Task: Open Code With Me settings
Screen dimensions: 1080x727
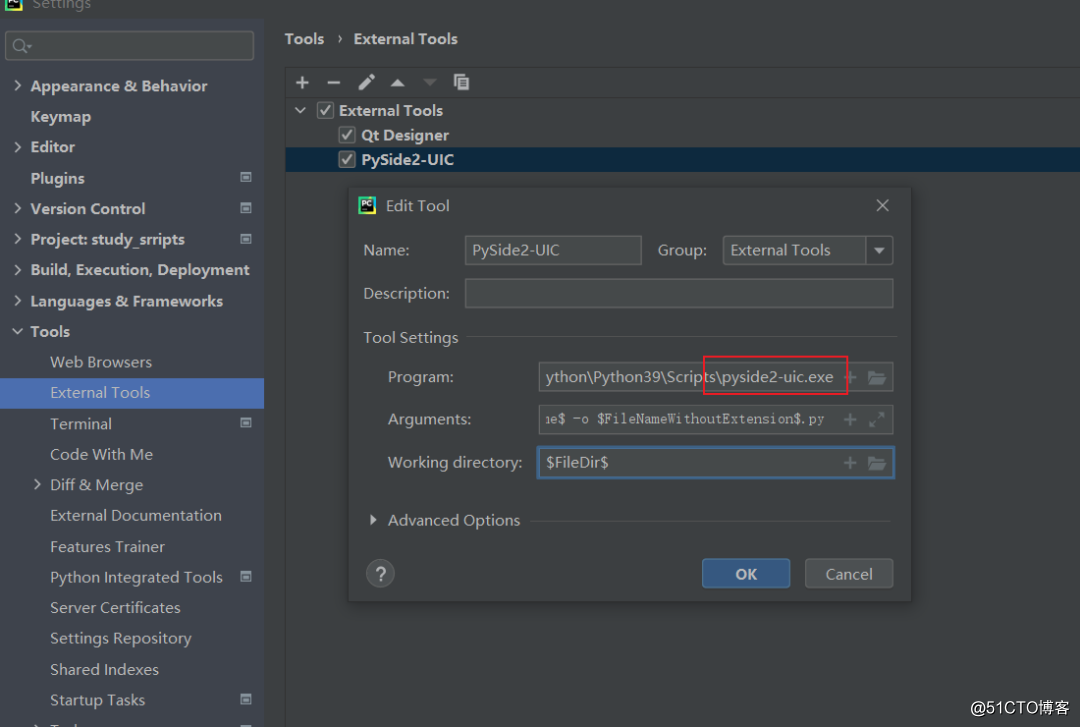Action: 101,454
